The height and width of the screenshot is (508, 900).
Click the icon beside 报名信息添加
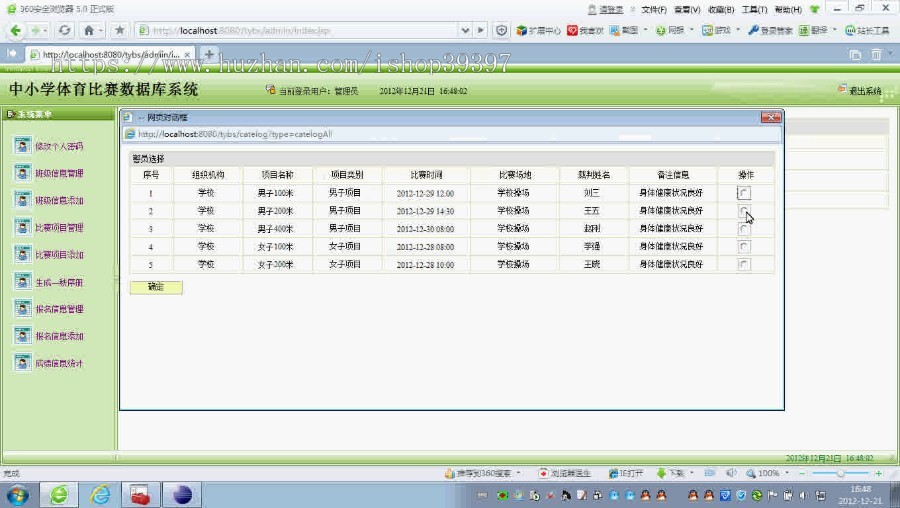[x=22, y=336]
